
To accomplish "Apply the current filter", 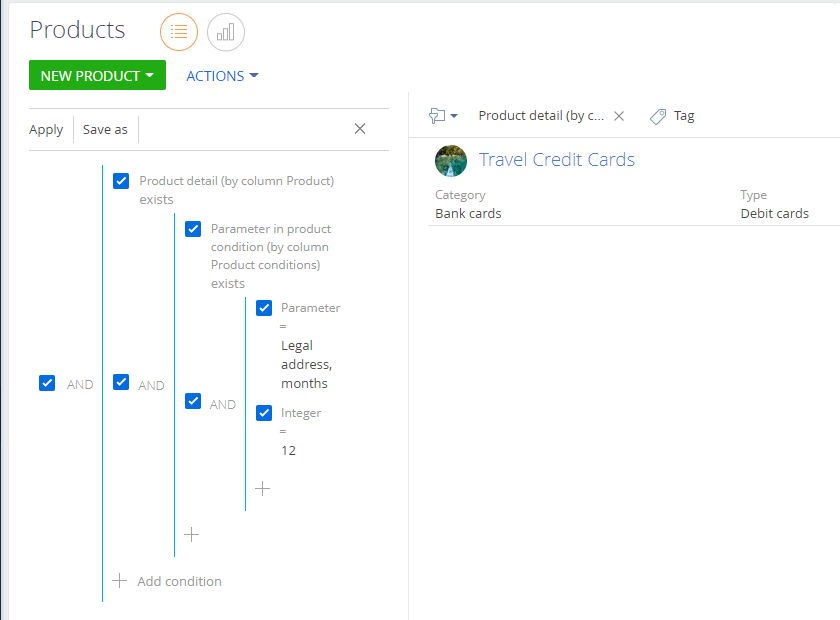I will [x=46, y=129].
